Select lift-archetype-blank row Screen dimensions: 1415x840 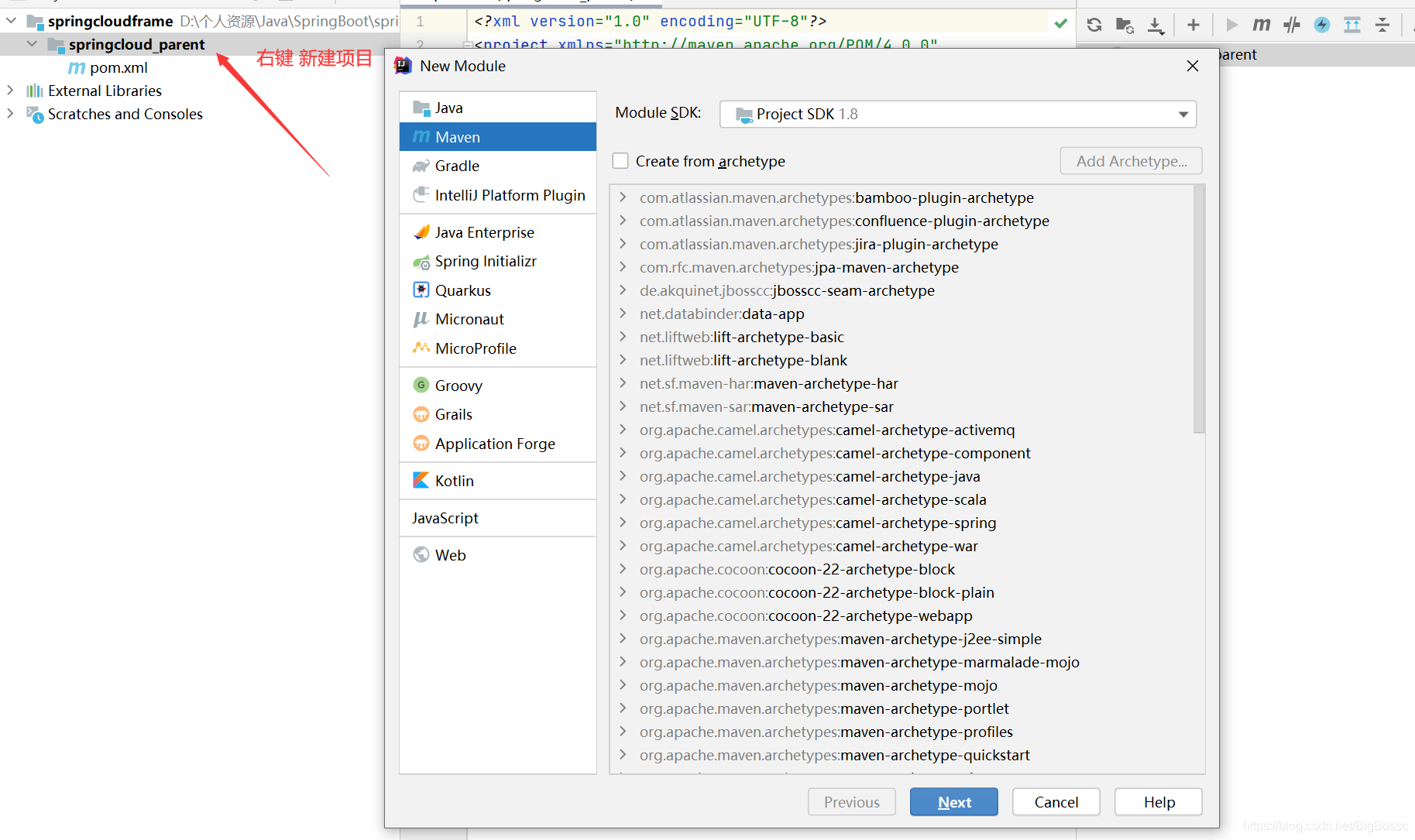pyautogui.click(x=902, y=360)
